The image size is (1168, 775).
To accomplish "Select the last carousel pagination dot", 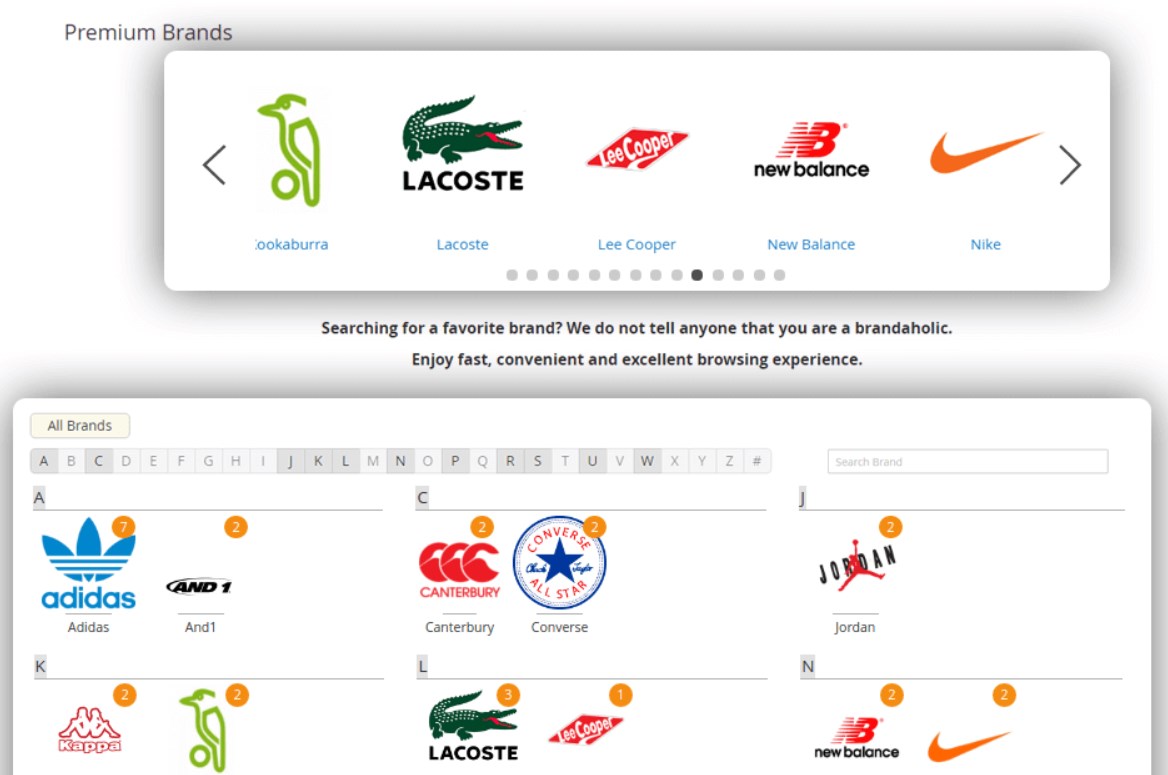I will tap(779, 275).
